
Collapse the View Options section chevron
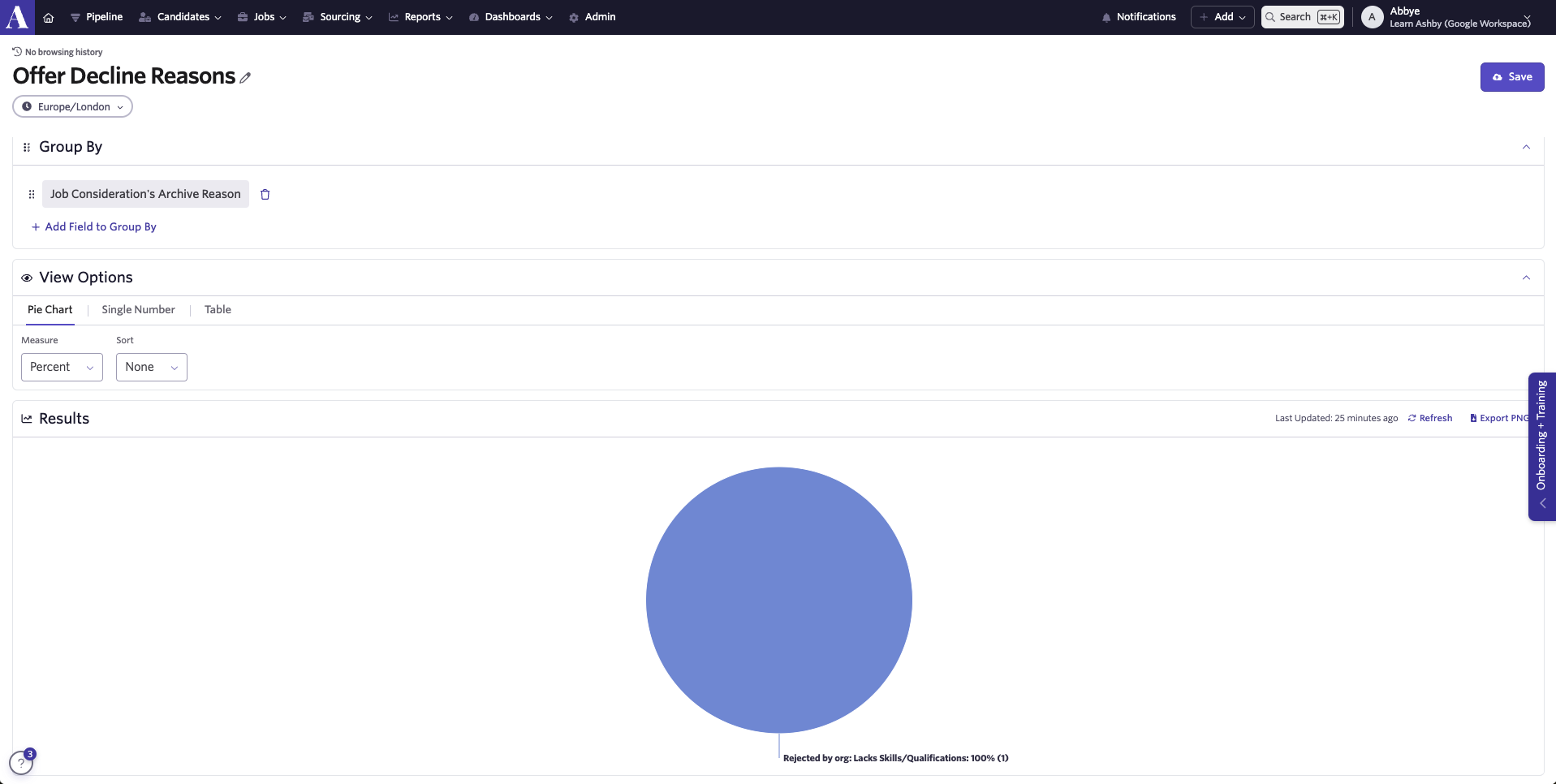1526,278
